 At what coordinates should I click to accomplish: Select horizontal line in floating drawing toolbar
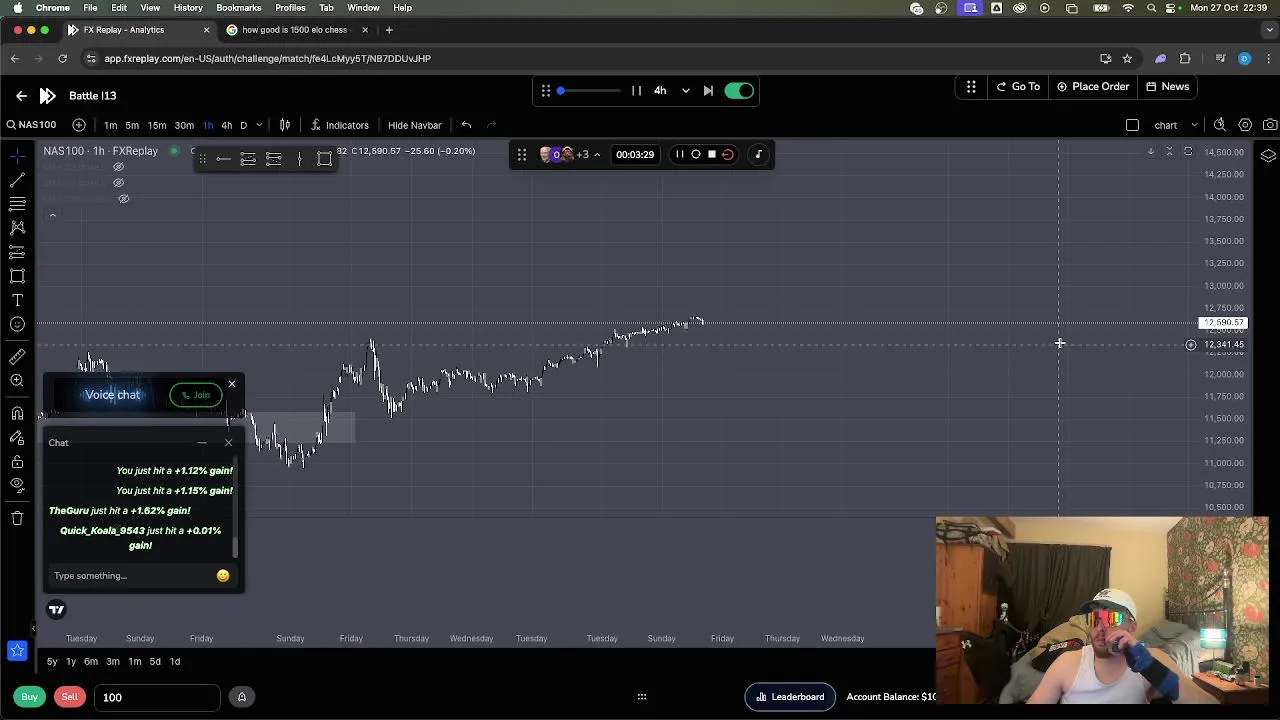coord(223,159)
